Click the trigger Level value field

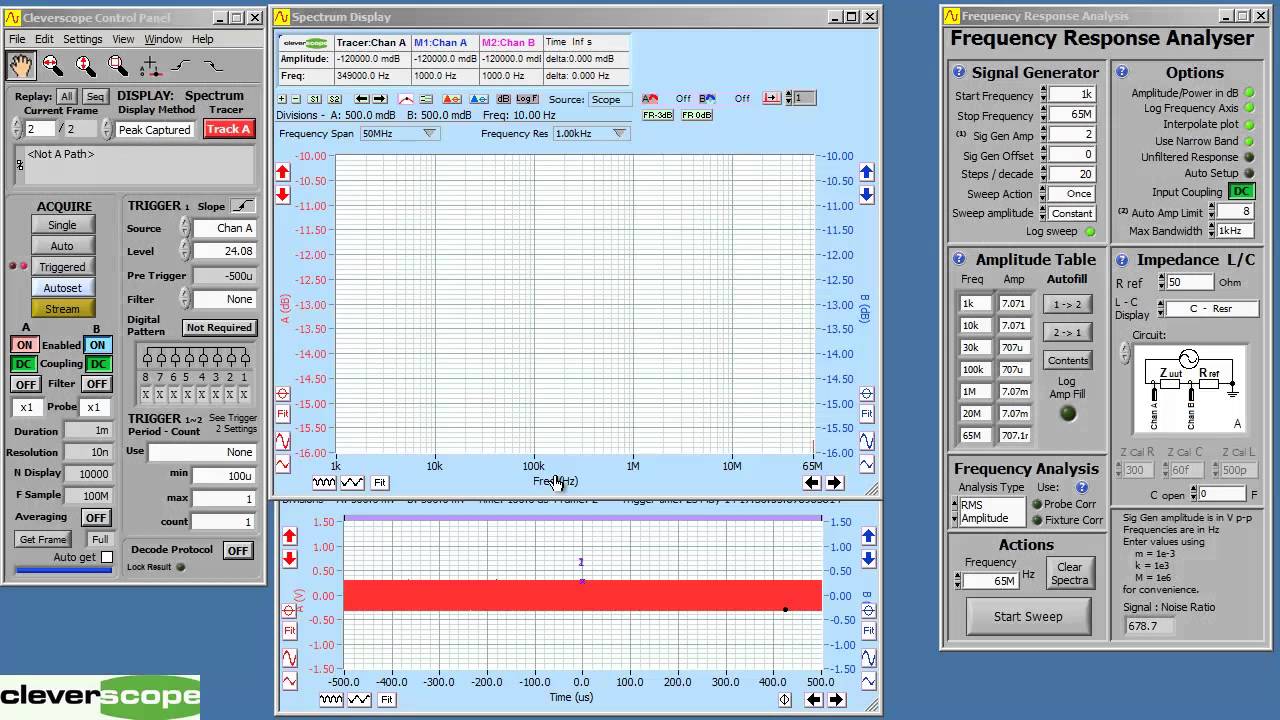pyautogui.click(x=224, y=251)
